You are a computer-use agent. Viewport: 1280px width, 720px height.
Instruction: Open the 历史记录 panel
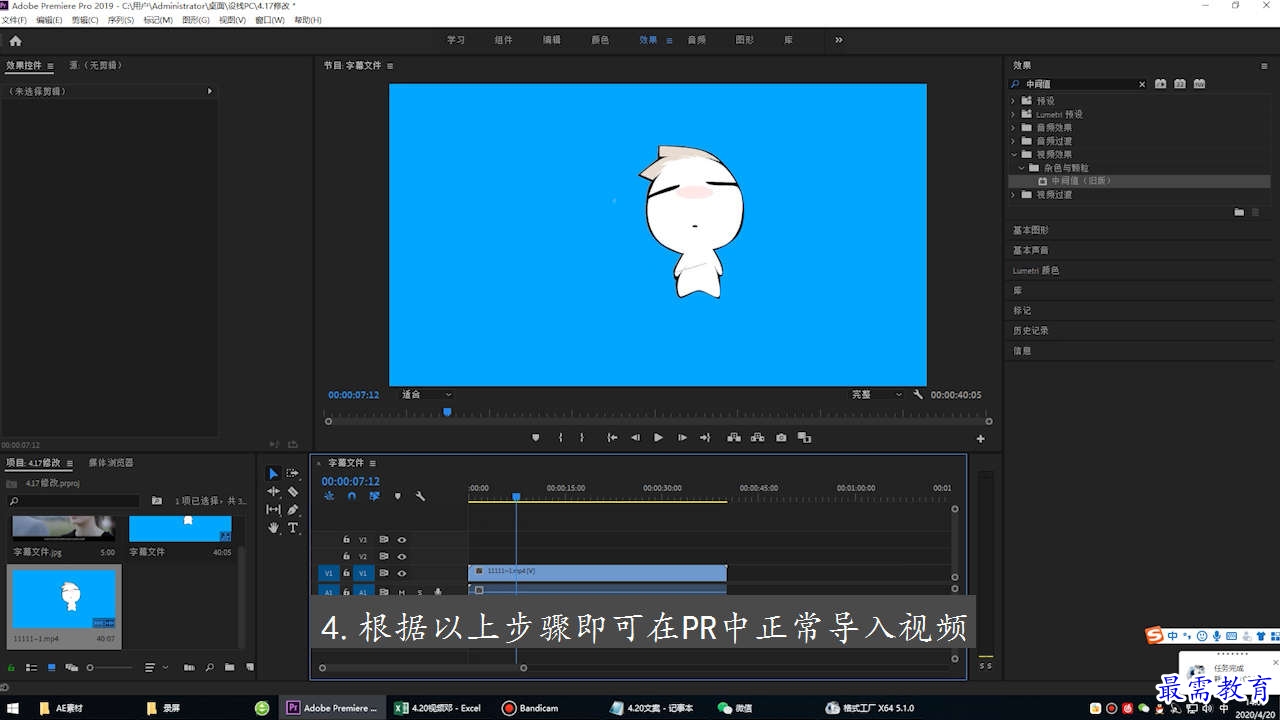[x=1031, y=330]
